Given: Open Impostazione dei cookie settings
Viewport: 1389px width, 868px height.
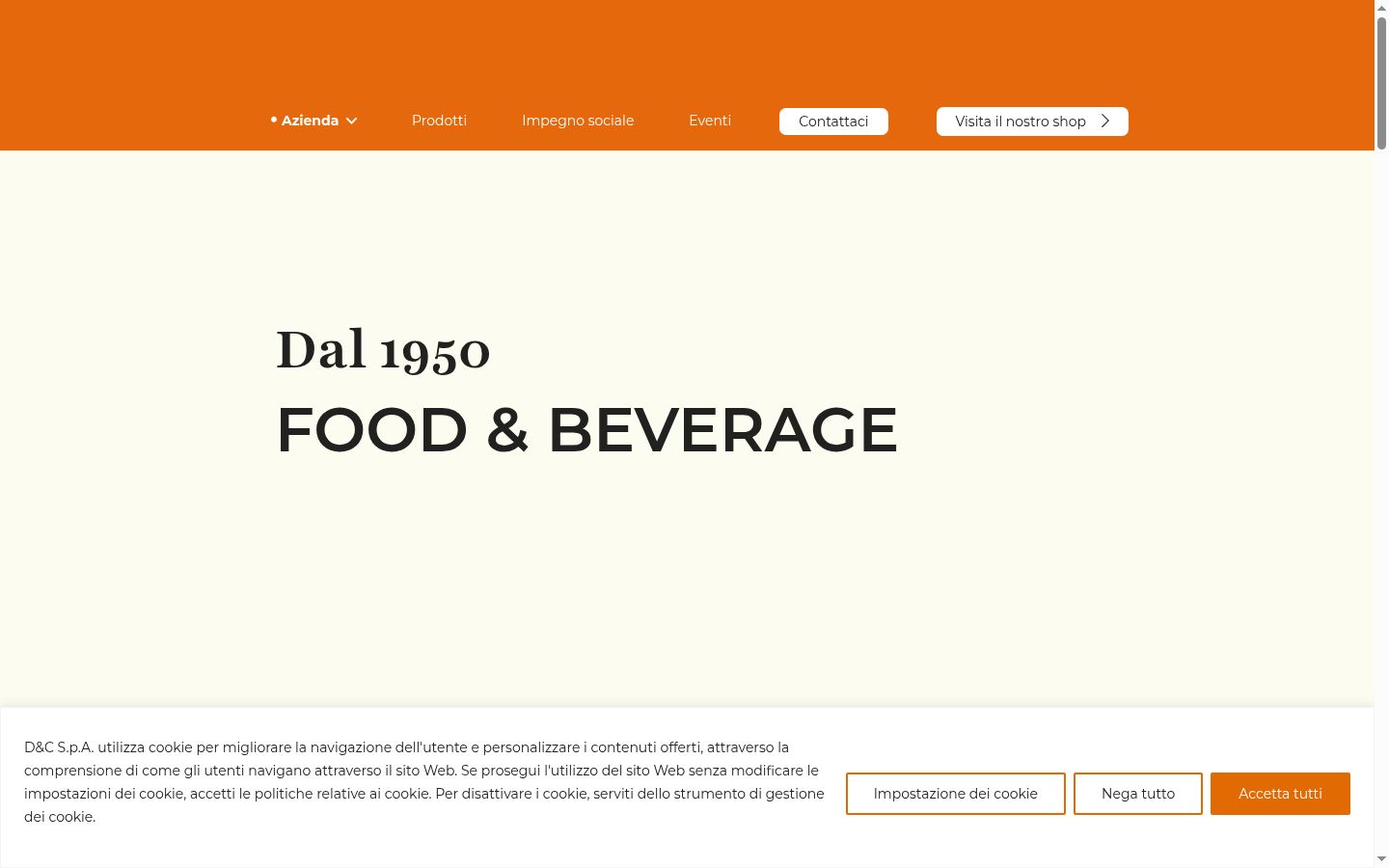Looking at the screenshot, I should coord(956,794).
